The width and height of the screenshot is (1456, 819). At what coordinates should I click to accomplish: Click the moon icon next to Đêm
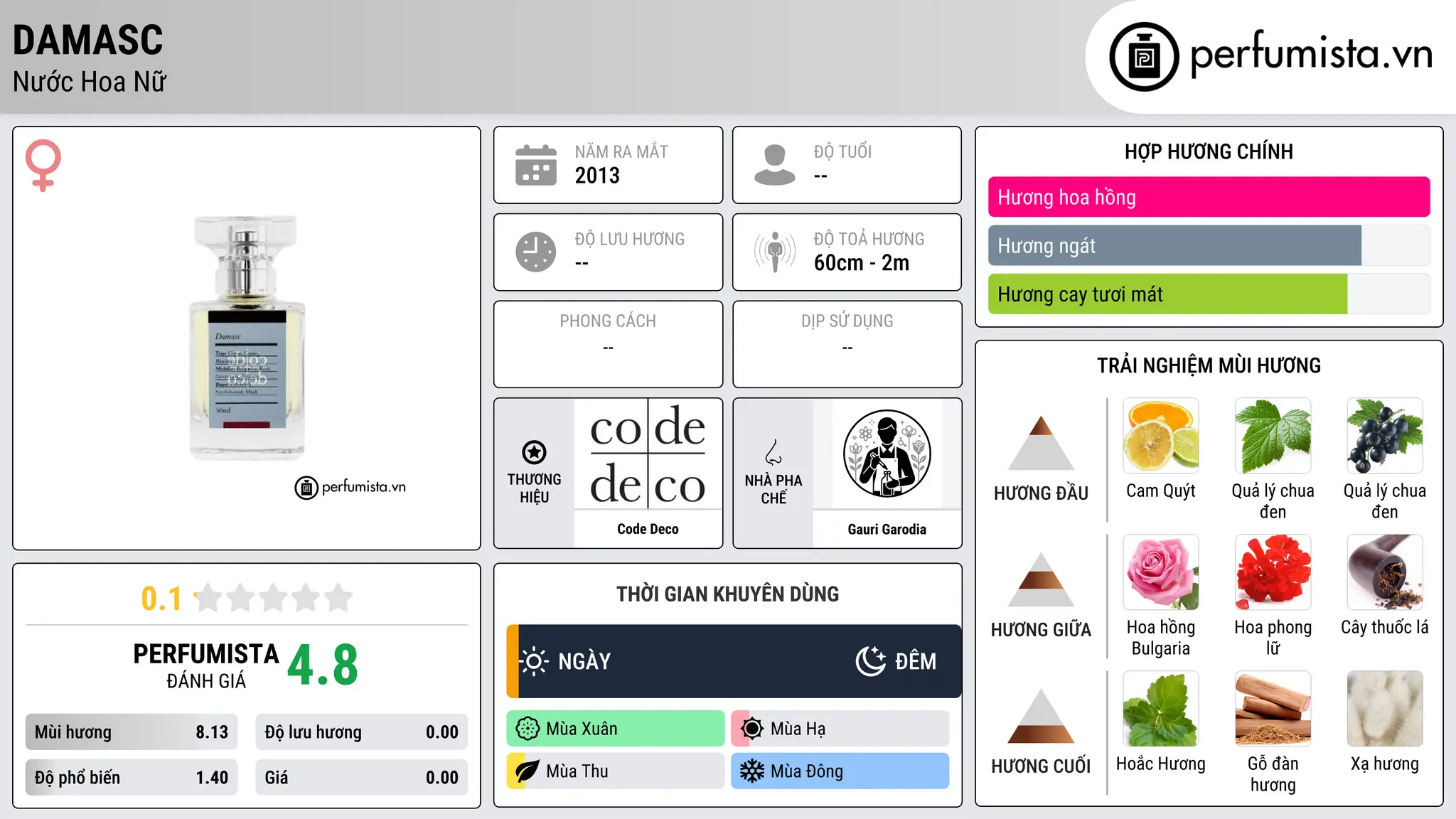[870, 661]
